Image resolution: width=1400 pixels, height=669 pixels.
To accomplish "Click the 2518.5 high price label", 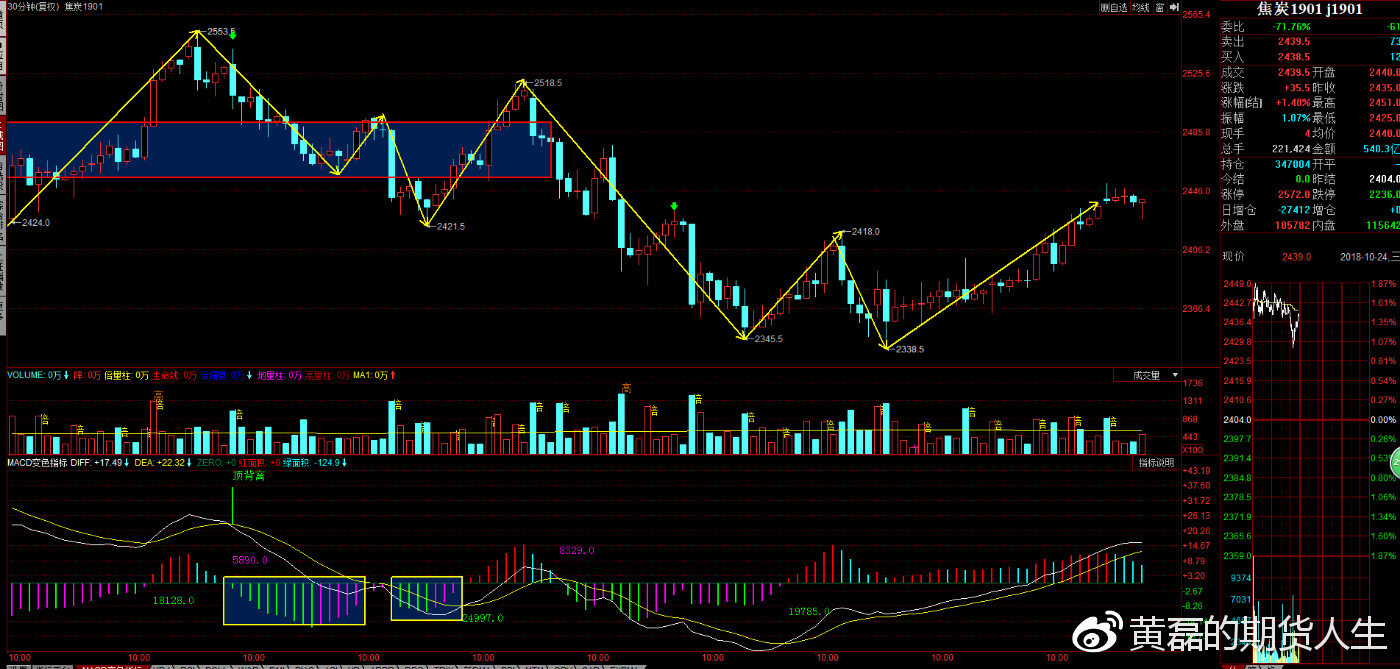I will tap(547, 83).
